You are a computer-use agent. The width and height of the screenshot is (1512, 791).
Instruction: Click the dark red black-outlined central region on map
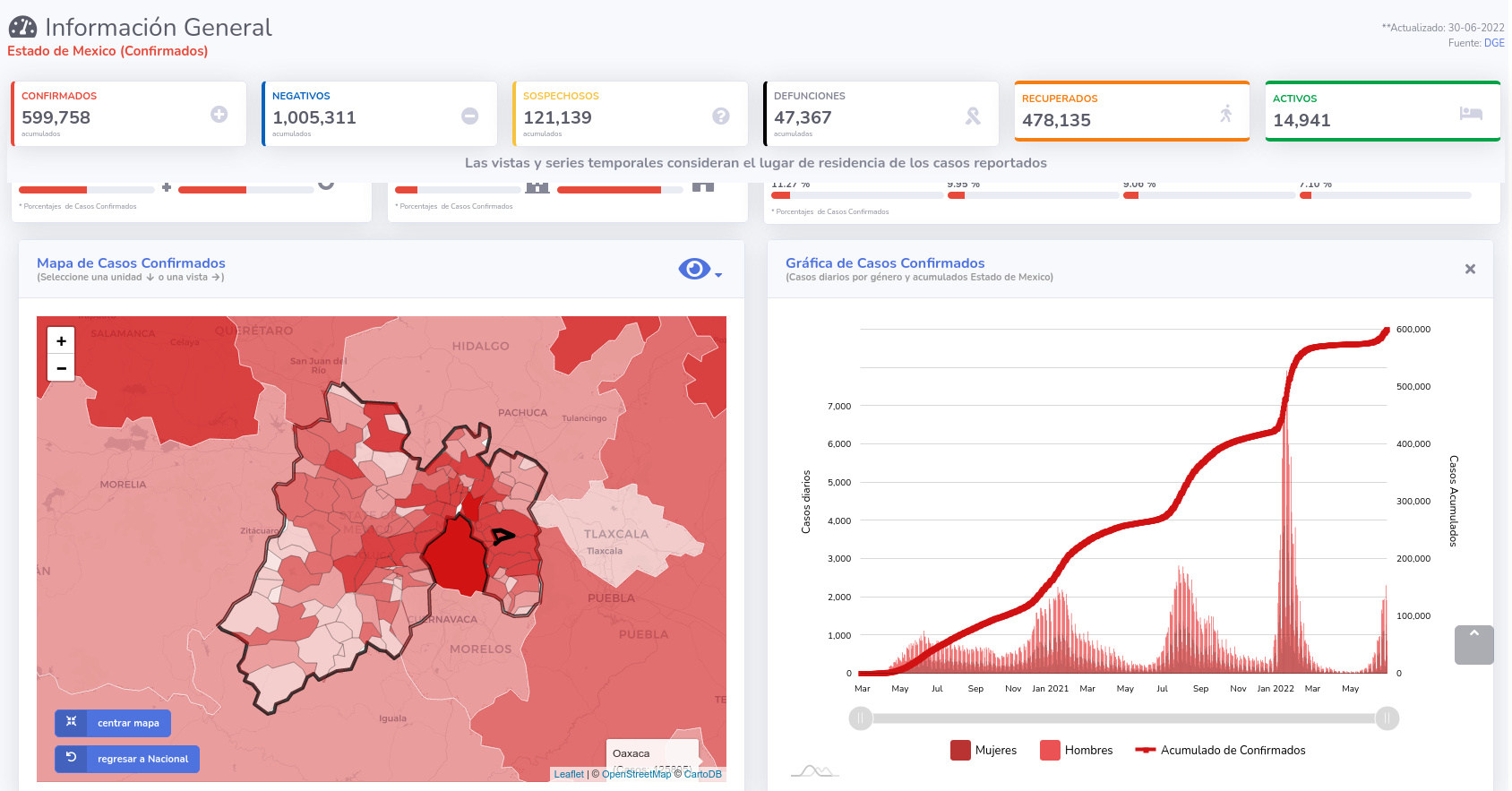(455, 555)
